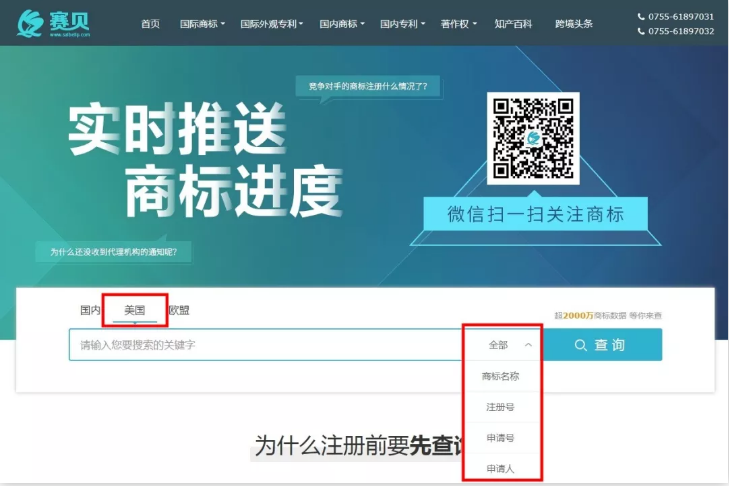
Task: Open 跨境头条 from top navigation
Action: point(574,23)
